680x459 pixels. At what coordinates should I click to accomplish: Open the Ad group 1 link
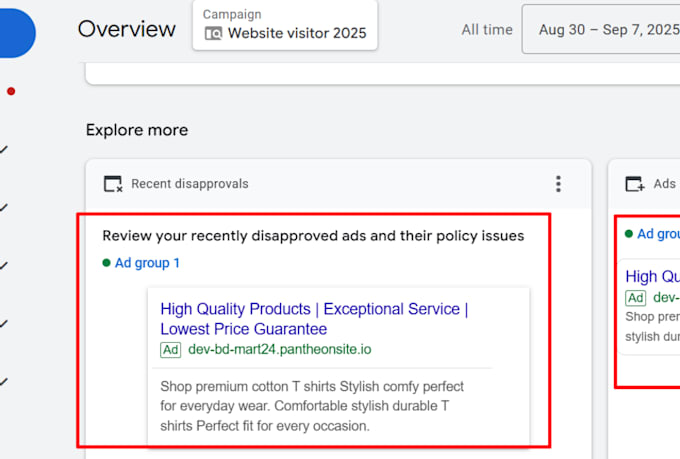(147, 263)
